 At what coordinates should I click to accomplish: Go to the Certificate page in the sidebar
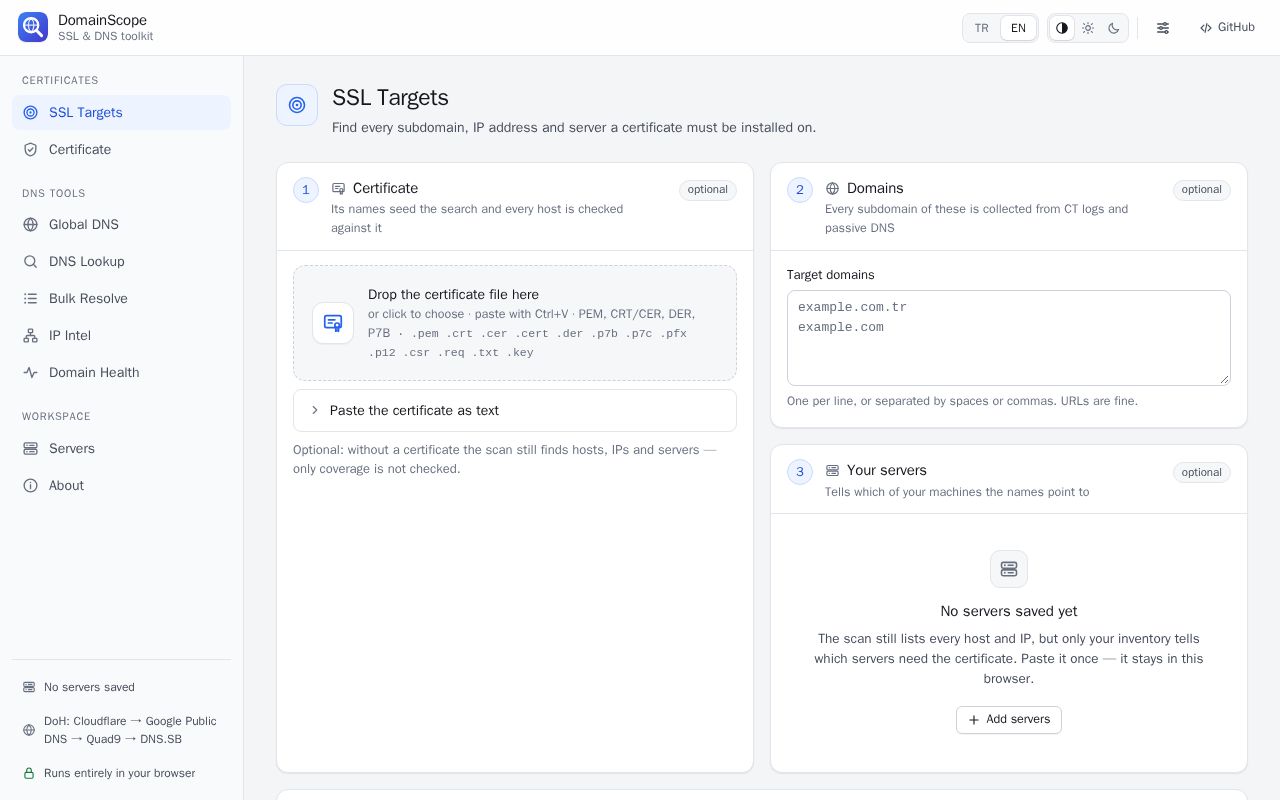pos(121,149)
